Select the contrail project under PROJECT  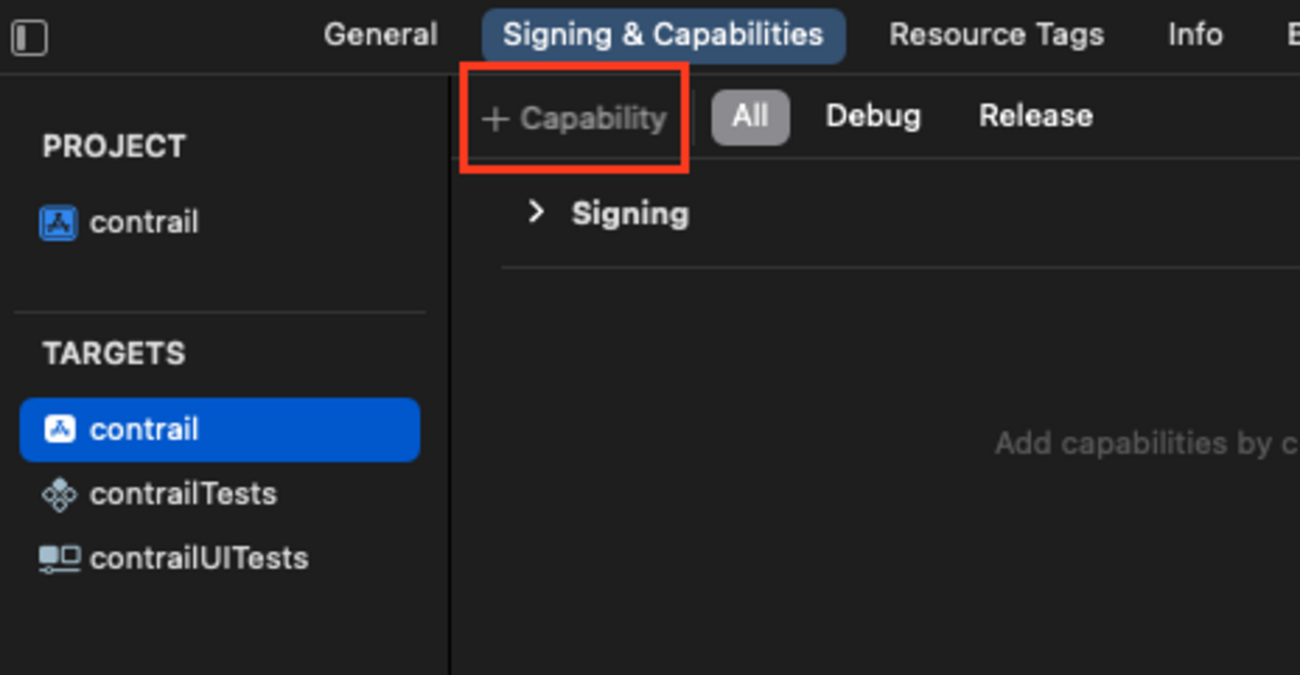coord(144,222)
